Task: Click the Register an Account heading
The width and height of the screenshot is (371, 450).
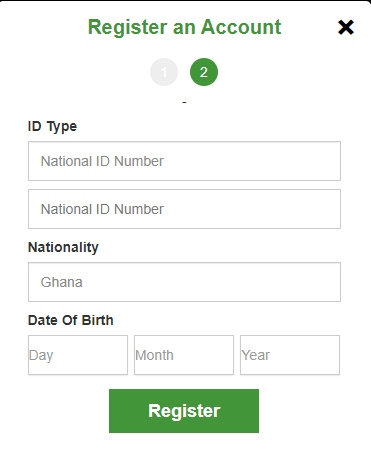Action: tap(184, 27)
